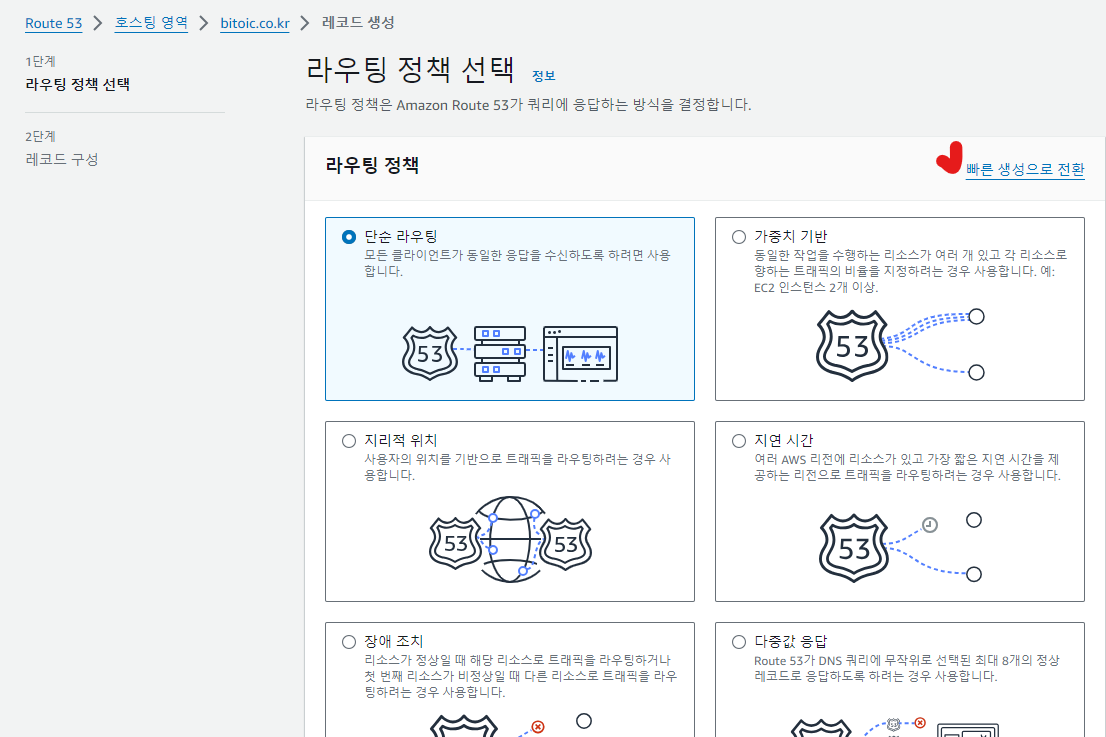Screen dimensions: 1106x737
Task: Click the 2단계 step label
Action: 40,136
